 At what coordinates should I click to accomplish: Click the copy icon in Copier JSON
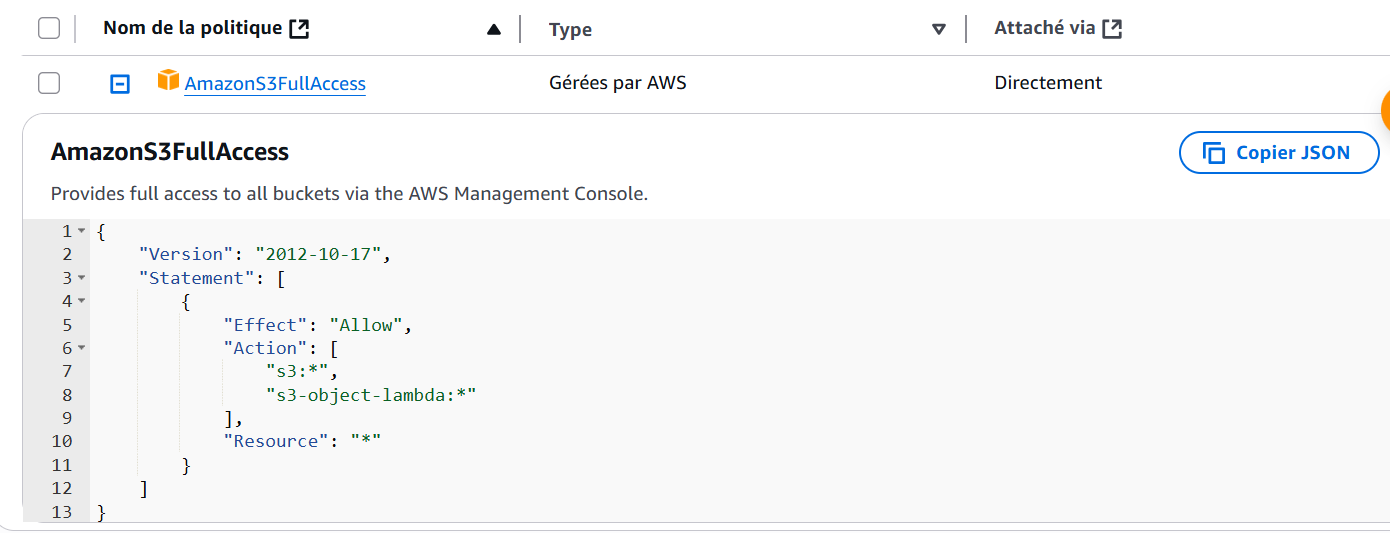[x=1214, y=153]
